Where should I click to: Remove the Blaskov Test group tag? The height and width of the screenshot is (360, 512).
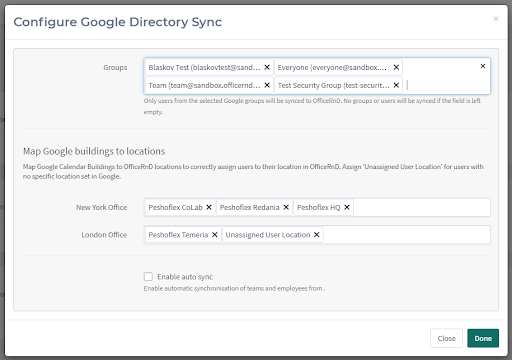[x=267, y=67]
